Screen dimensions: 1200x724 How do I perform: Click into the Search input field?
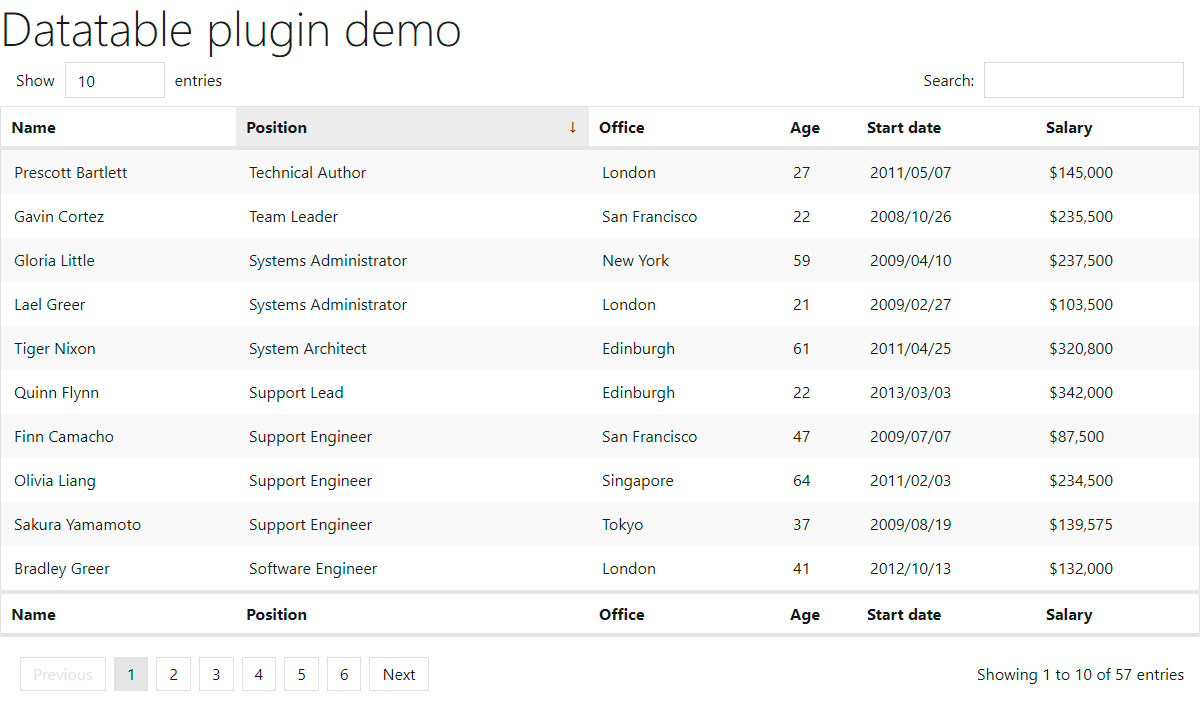click(1083, 80)
